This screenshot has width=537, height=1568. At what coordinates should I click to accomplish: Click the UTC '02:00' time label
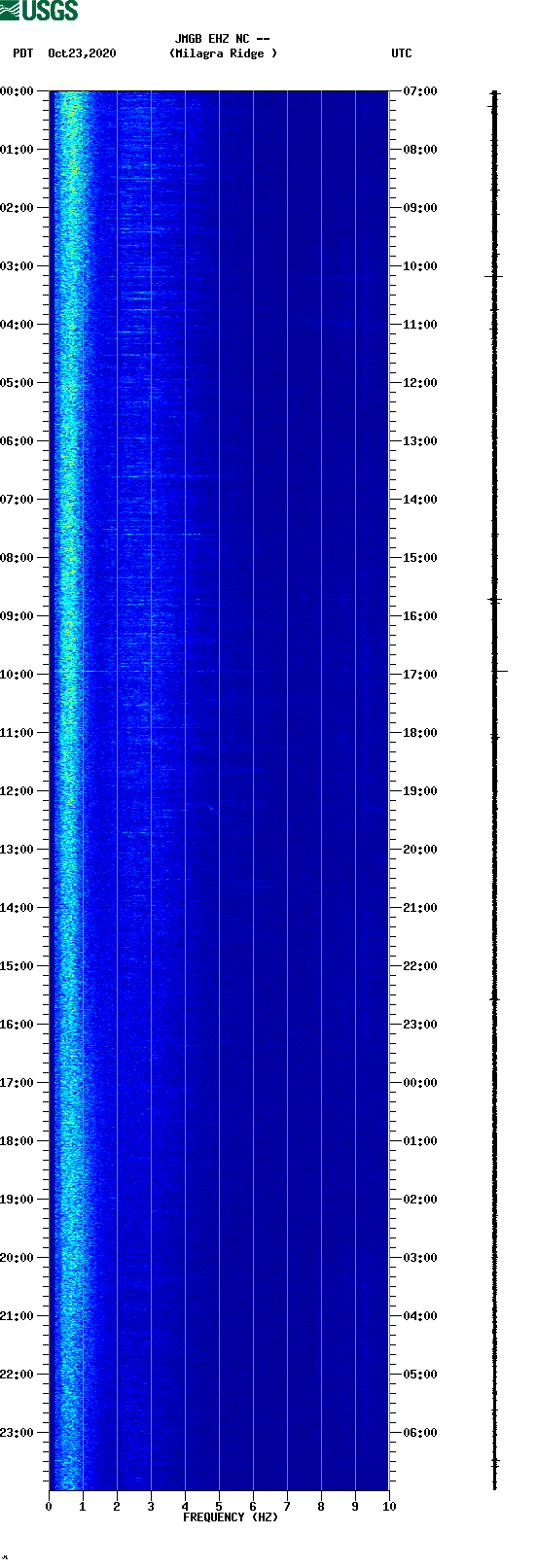420,1200
